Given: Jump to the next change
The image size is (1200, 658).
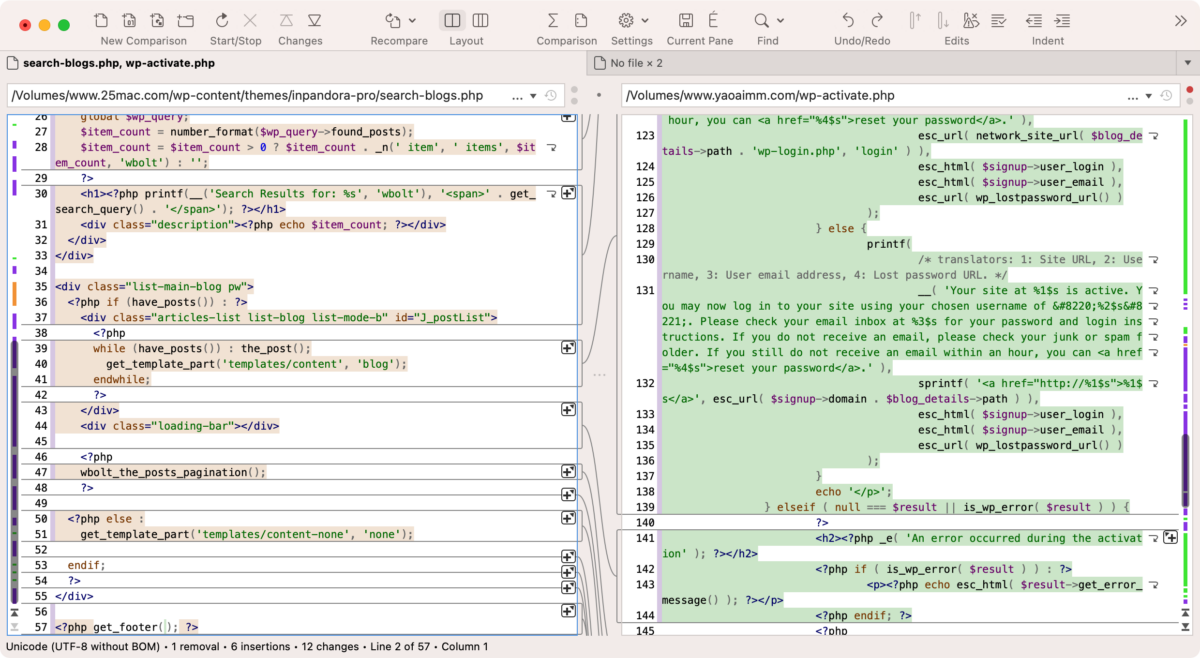Looking at the screenshot, I should [x=315, y=20].
